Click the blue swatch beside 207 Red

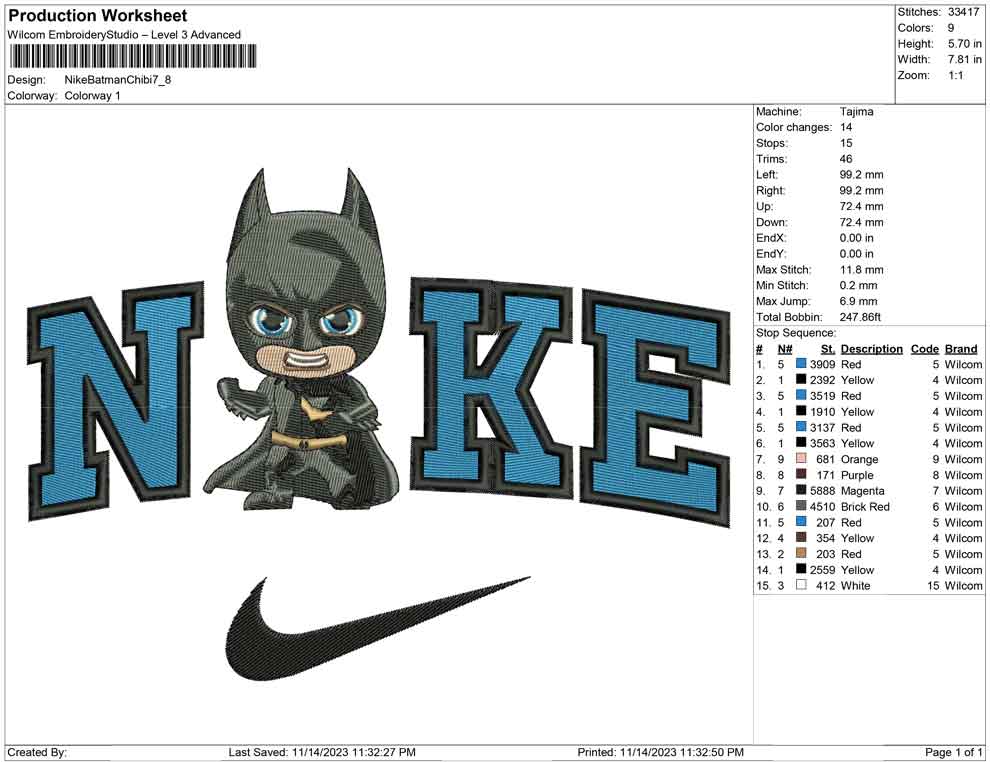click(x=801, y=521)
